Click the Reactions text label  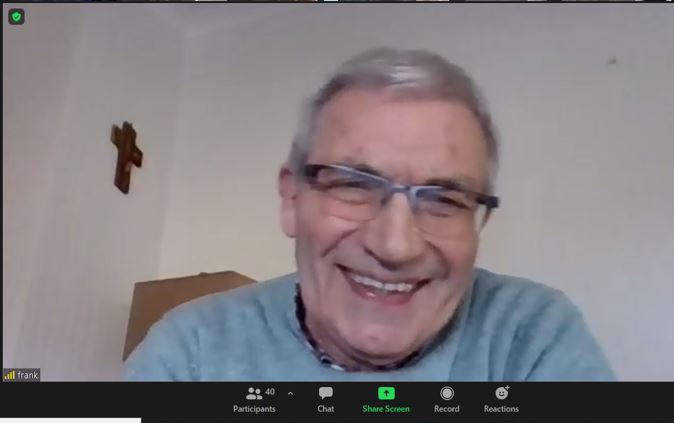[501, 409]
